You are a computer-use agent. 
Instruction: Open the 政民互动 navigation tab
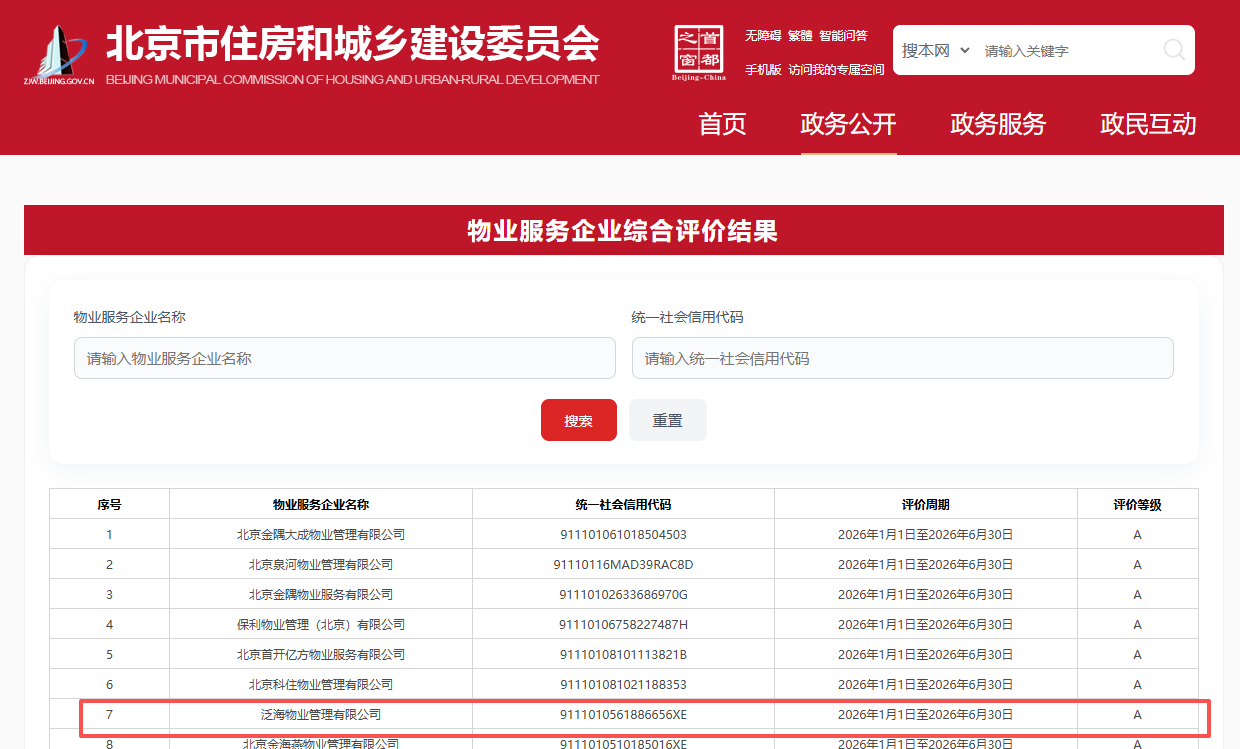[1148, 124]
